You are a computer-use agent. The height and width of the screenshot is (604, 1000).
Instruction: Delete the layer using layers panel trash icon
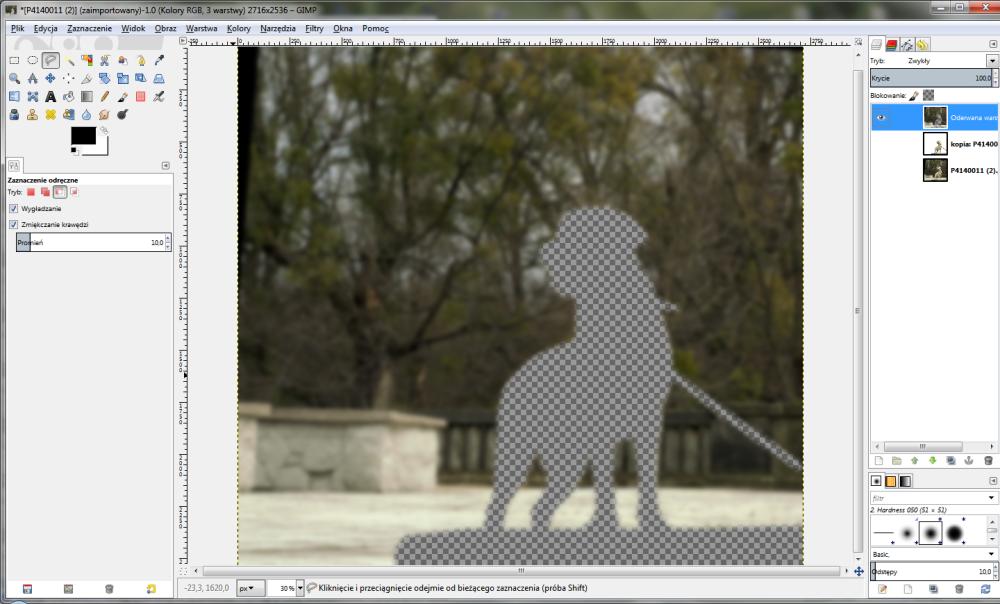(989, 460)
